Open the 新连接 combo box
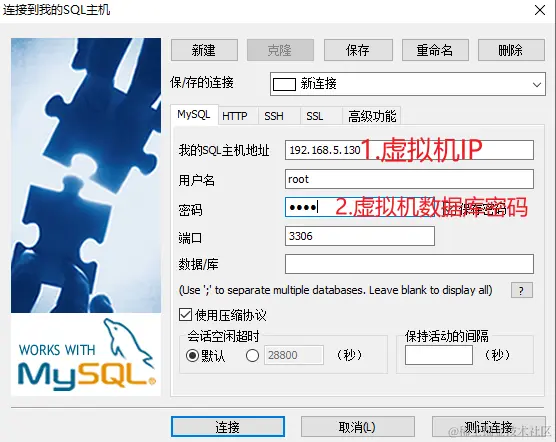Viewport: 556px width, 442px height. point(407,84)
